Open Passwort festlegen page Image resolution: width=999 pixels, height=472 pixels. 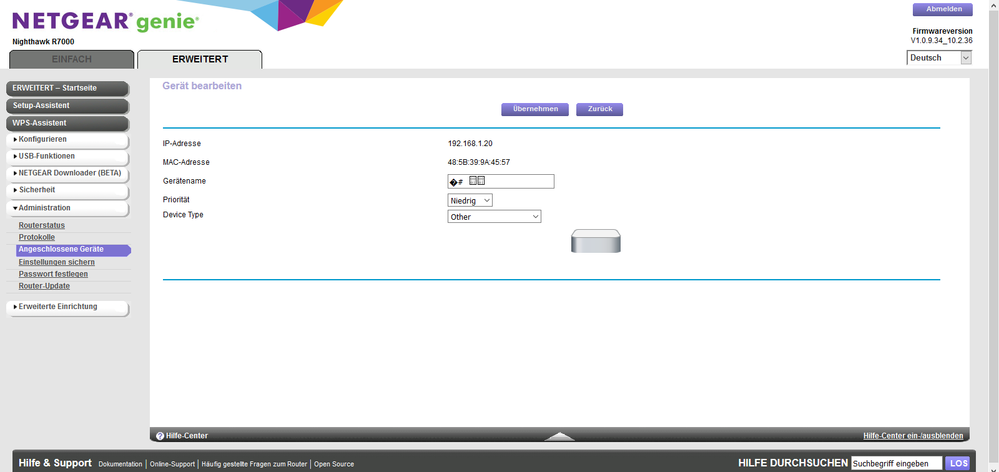53,274
